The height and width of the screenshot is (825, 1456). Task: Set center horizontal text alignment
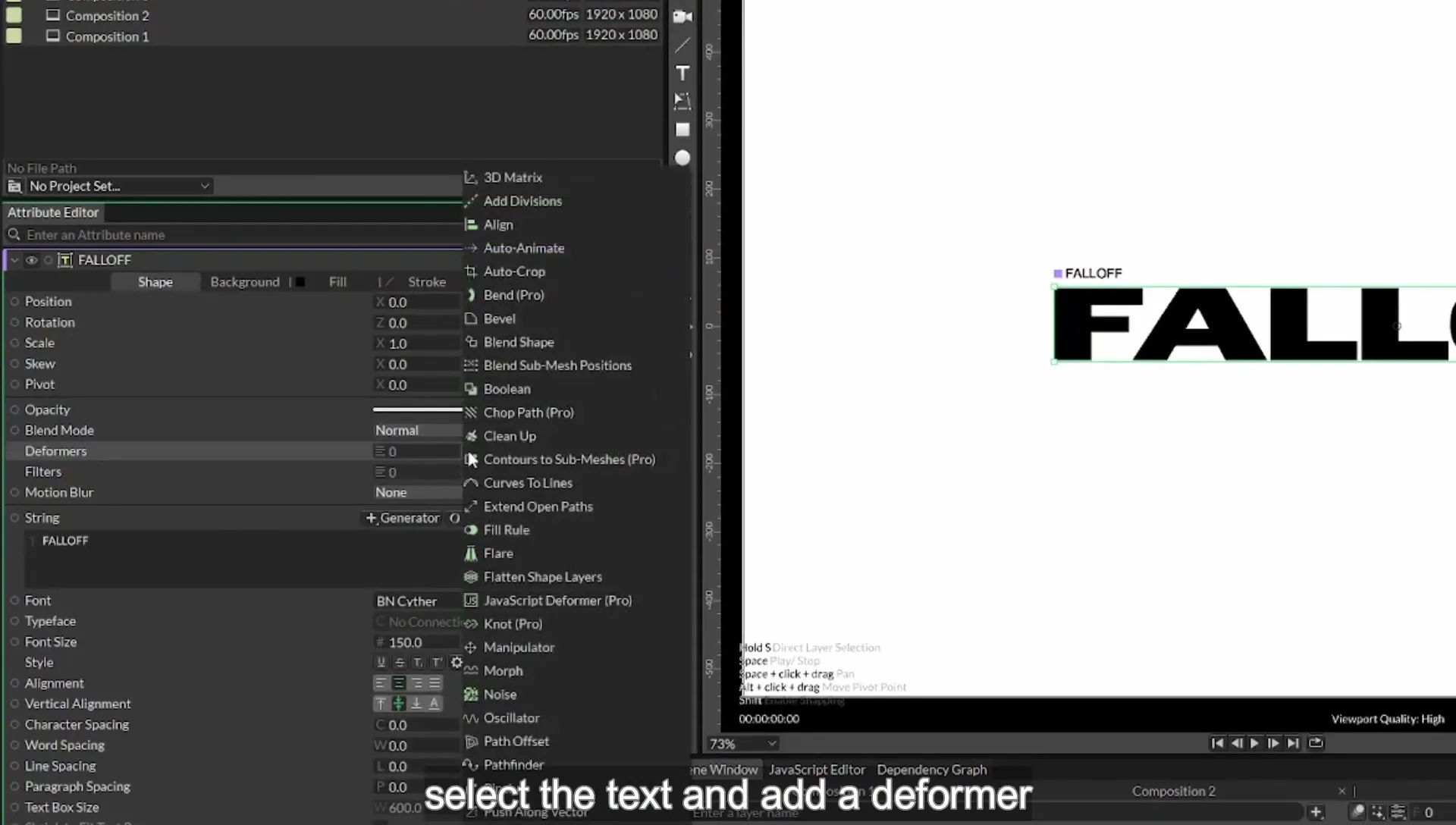[x=398, y=683]
